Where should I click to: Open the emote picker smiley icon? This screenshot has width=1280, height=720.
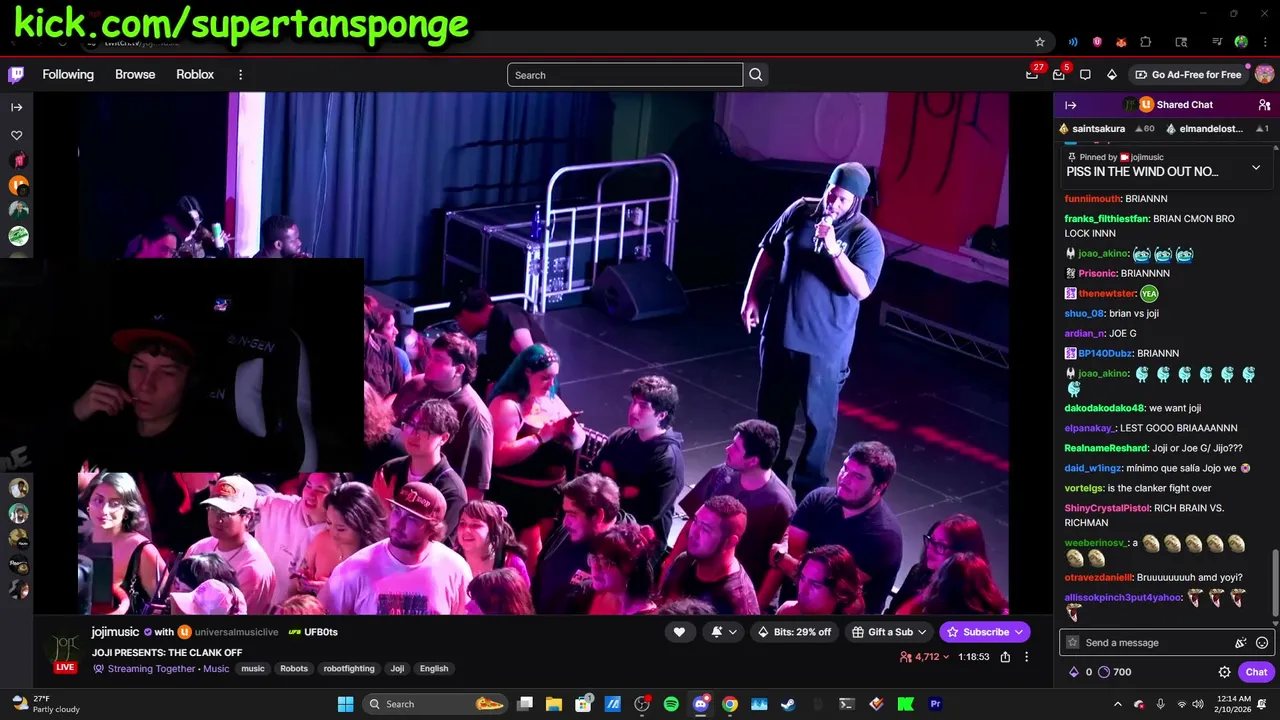point(1262,643)
